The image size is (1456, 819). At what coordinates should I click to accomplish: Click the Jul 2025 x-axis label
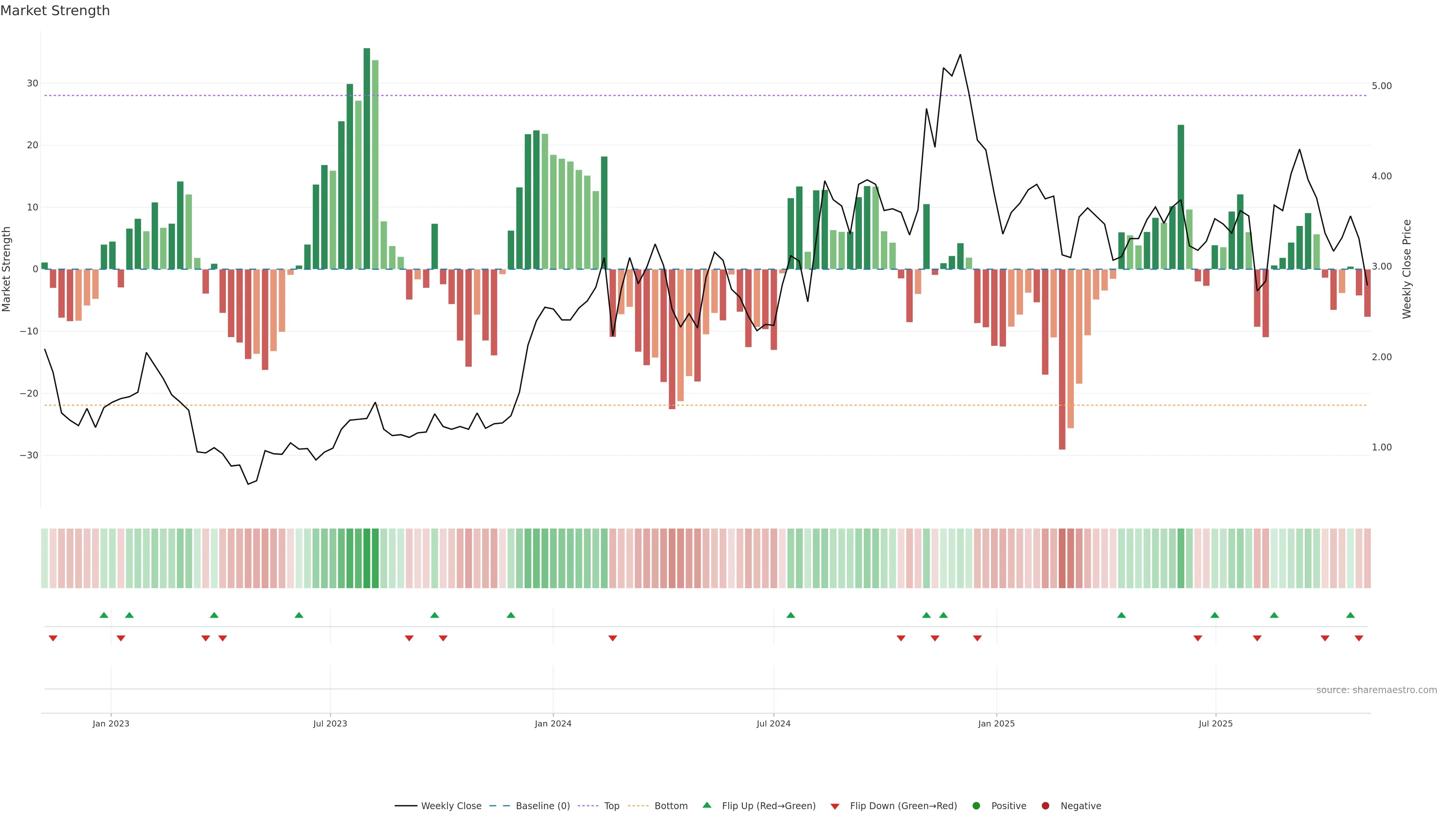(1215, 723)
